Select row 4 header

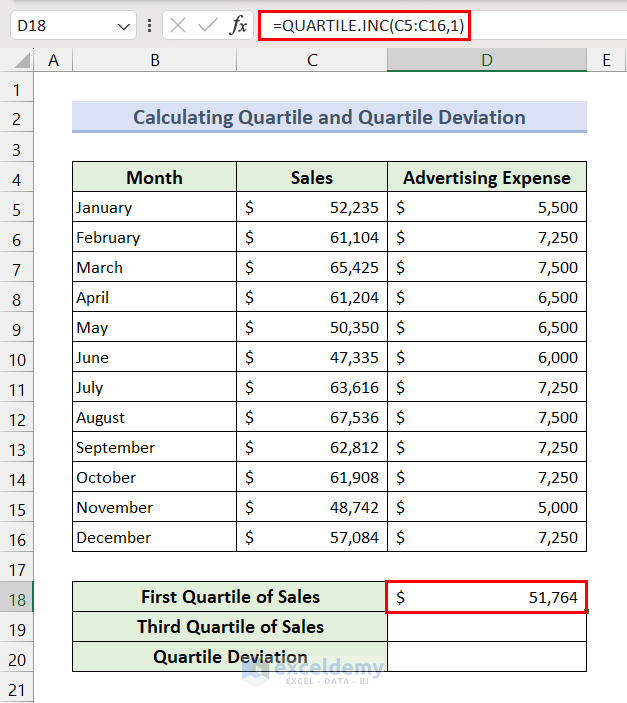17,179
